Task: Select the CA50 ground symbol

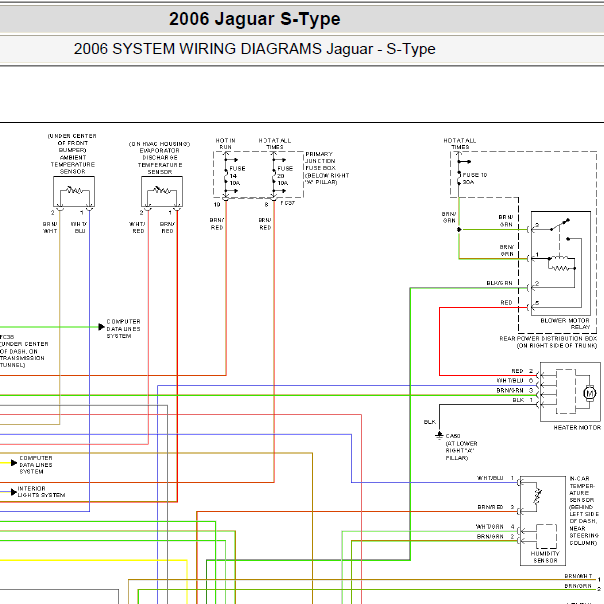Action: 439,436
